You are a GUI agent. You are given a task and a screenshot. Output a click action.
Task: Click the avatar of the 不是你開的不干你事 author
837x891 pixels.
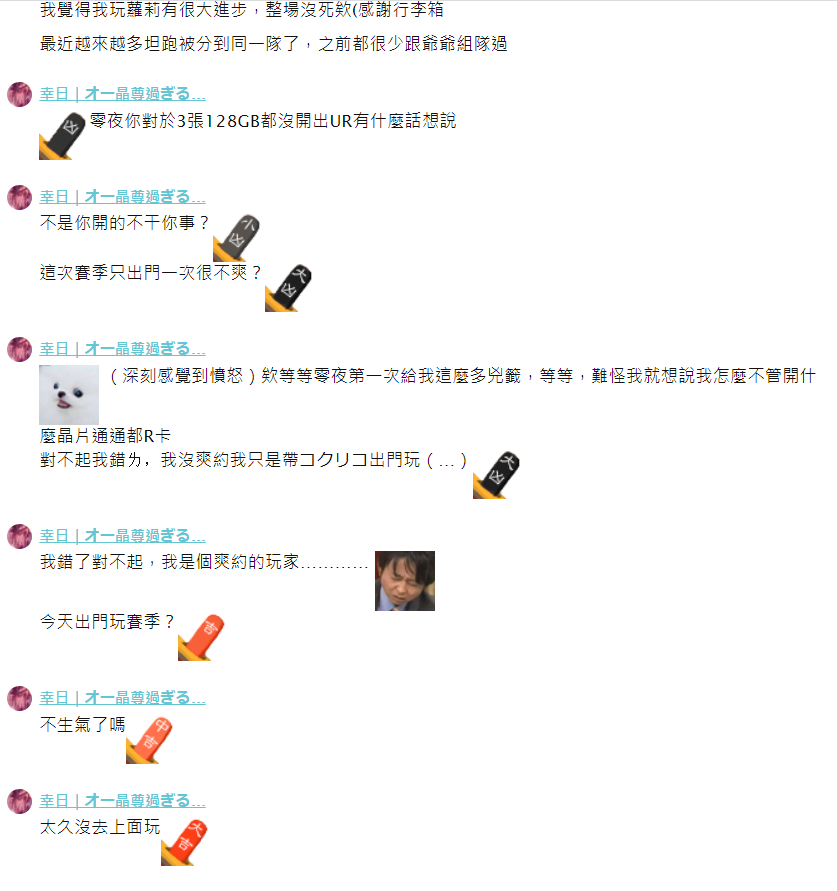(x=19, y=197)
